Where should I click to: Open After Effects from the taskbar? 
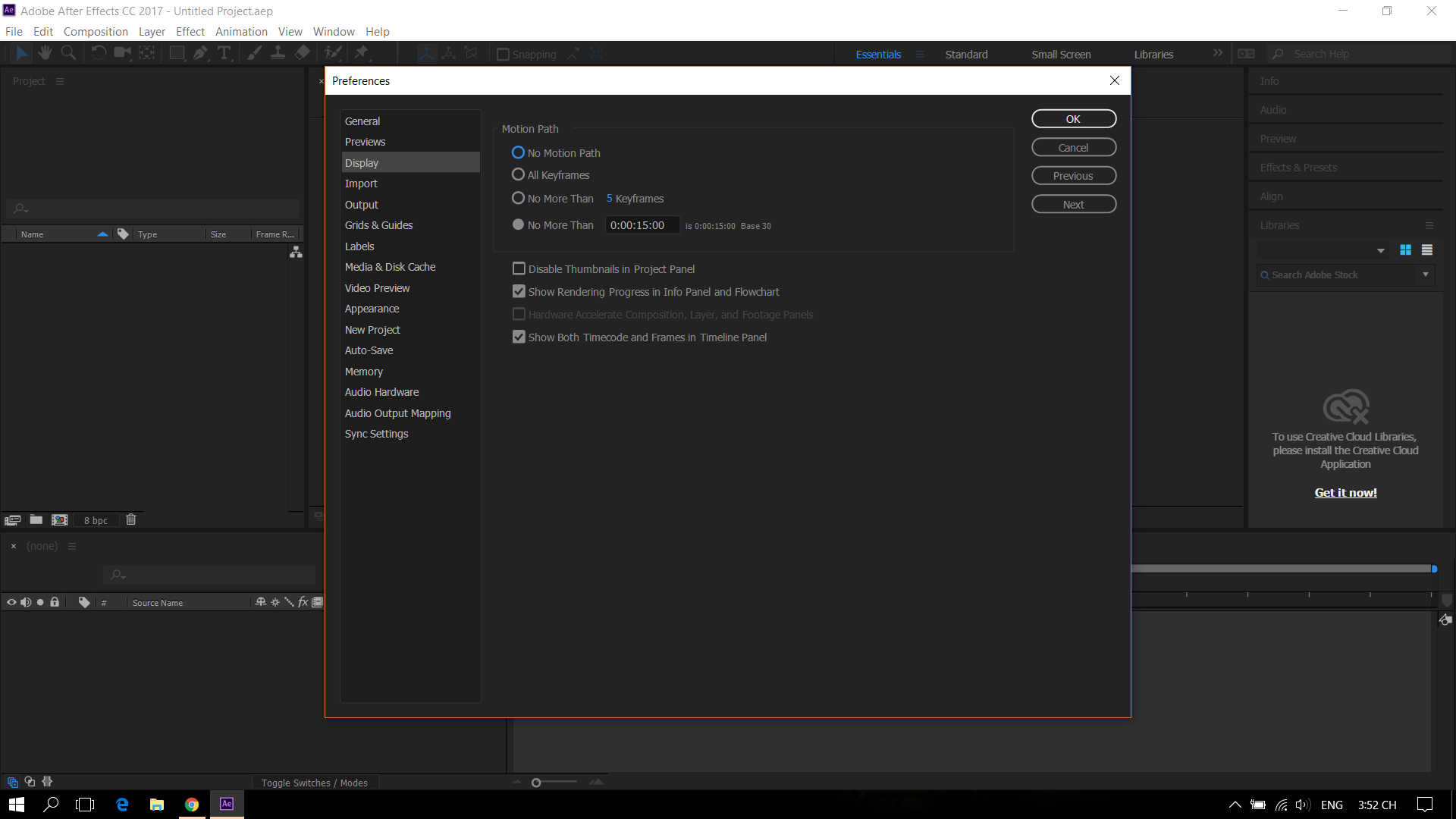click(226, 804)
